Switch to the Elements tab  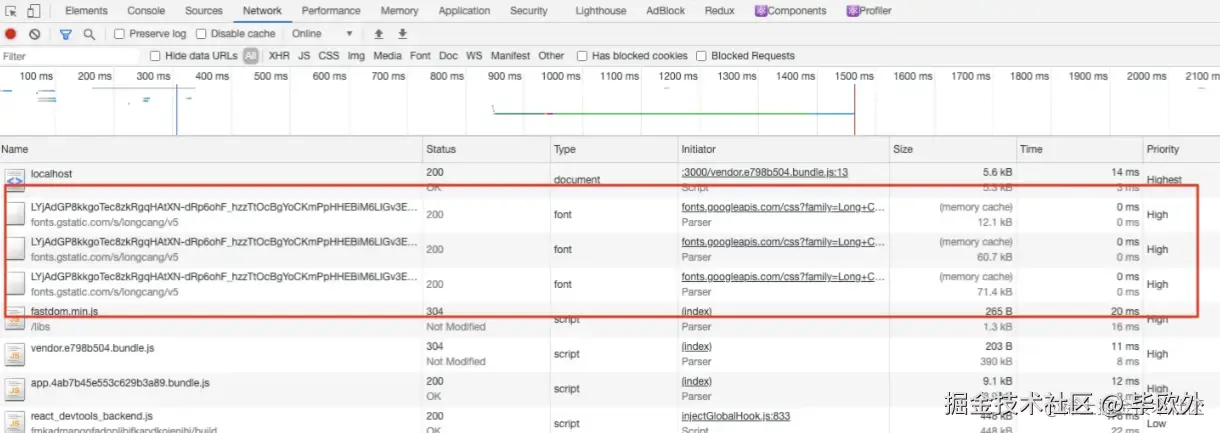(86, 11)
